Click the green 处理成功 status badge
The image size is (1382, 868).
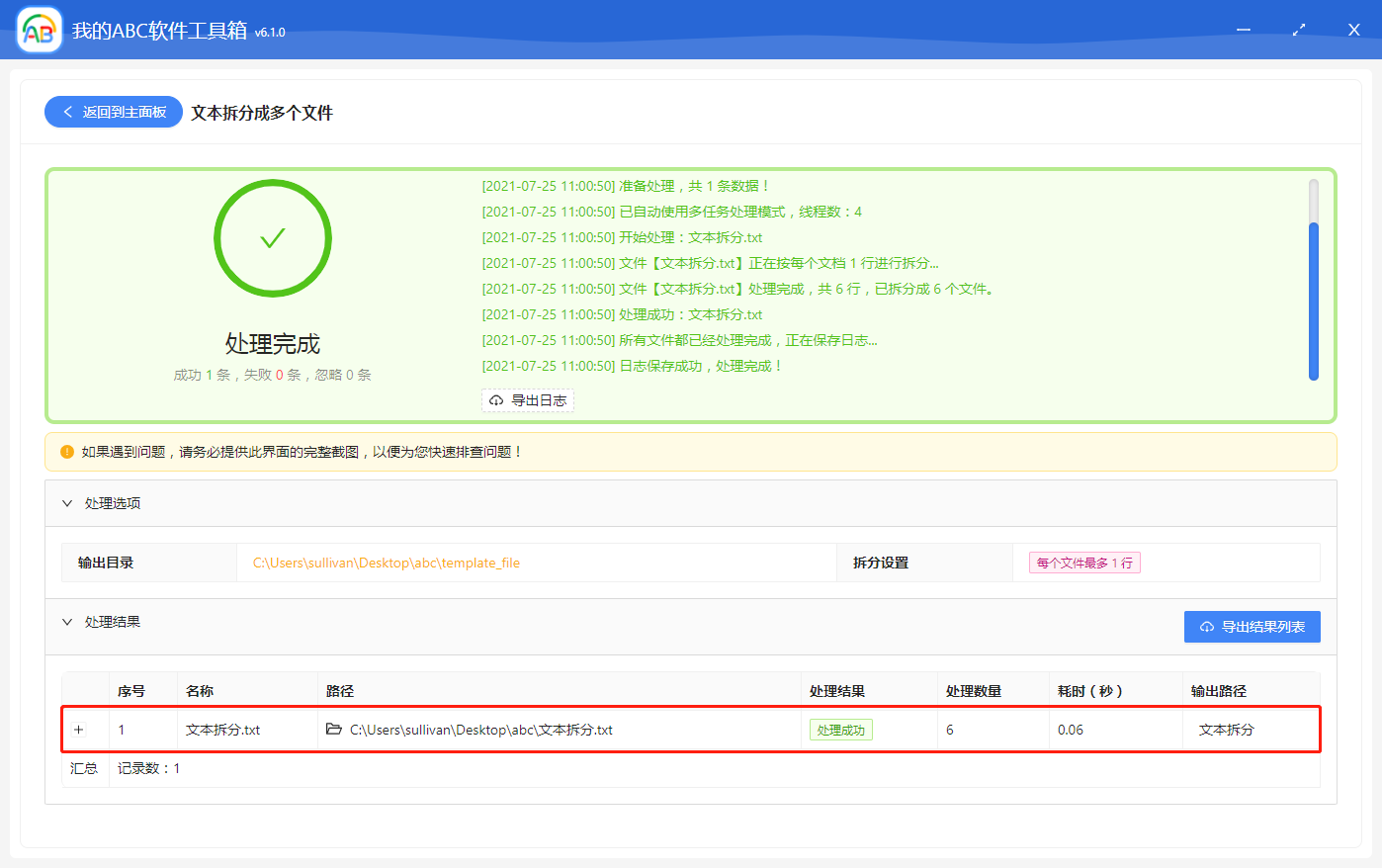click(840, 729)
